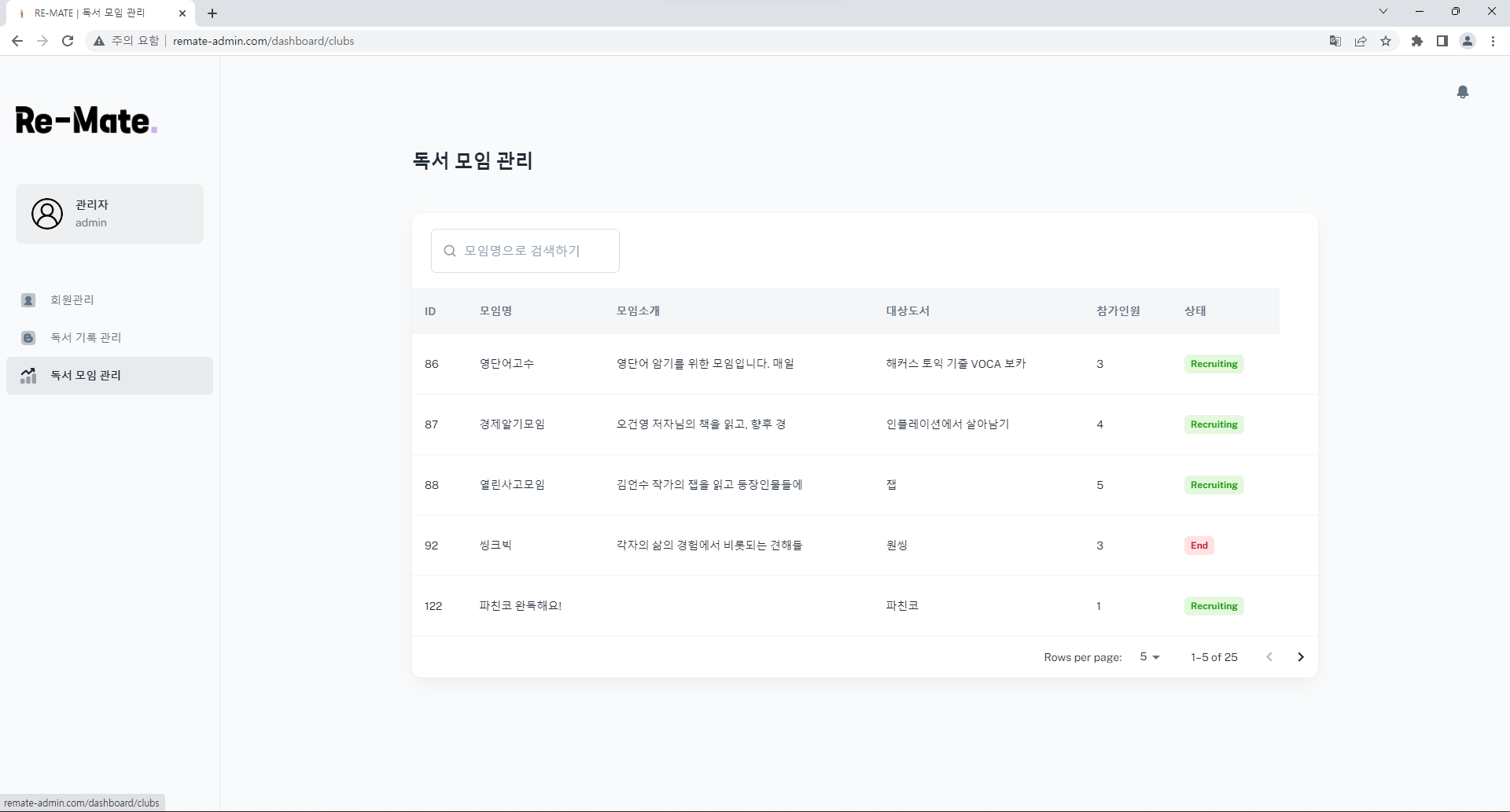
Task: Select the 회원관리 sidebar icon
Action: (29, 299)
